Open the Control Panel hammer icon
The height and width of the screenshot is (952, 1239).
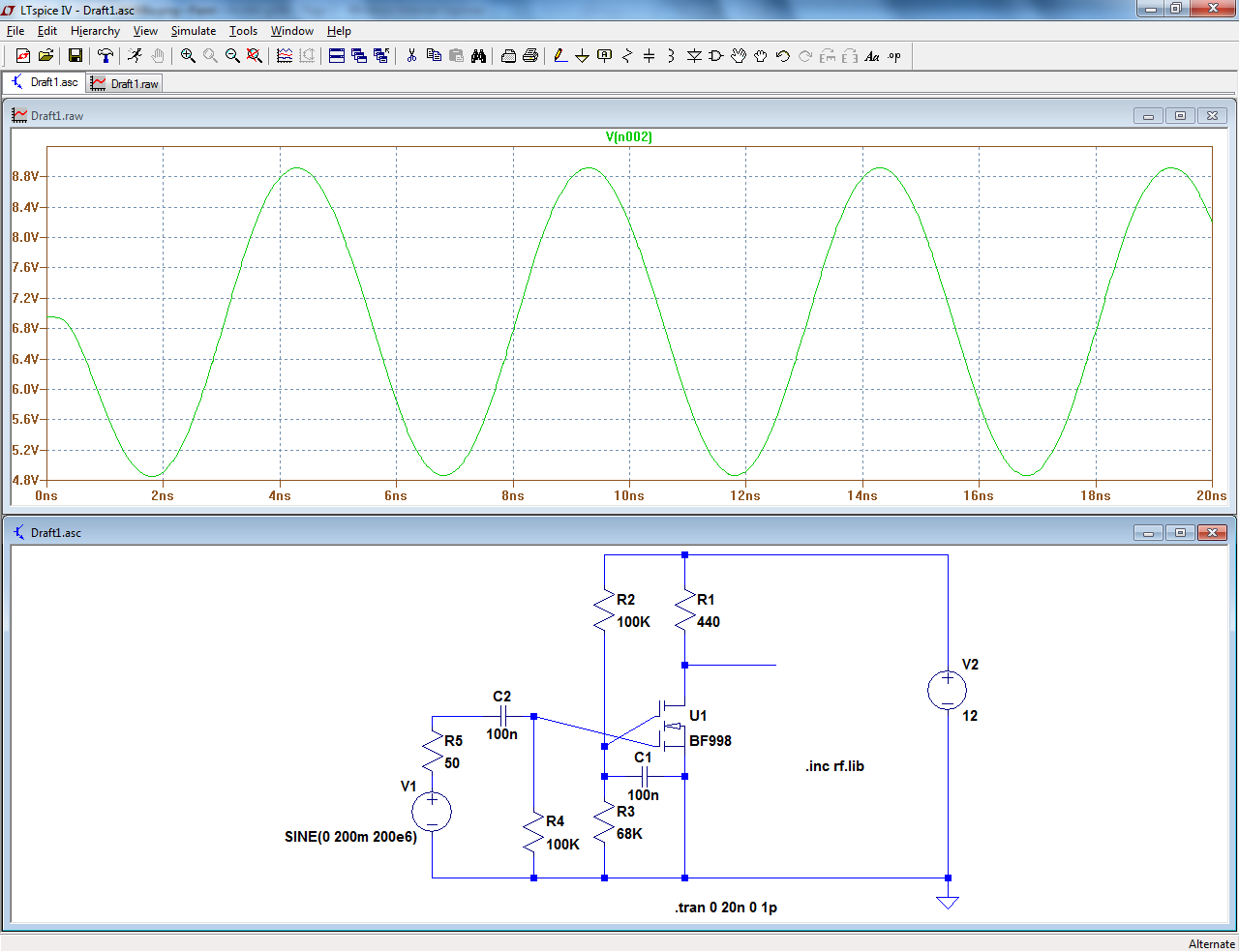tap(106, 56)
